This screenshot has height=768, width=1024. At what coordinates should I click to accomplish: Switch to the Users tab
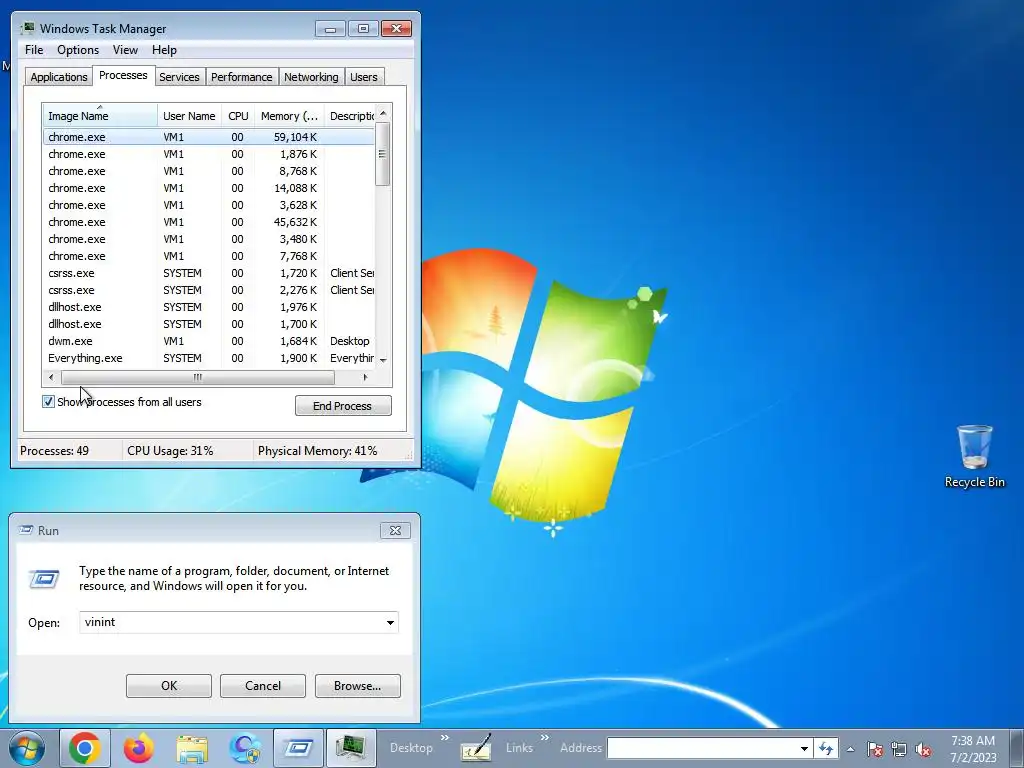[364, 77]
